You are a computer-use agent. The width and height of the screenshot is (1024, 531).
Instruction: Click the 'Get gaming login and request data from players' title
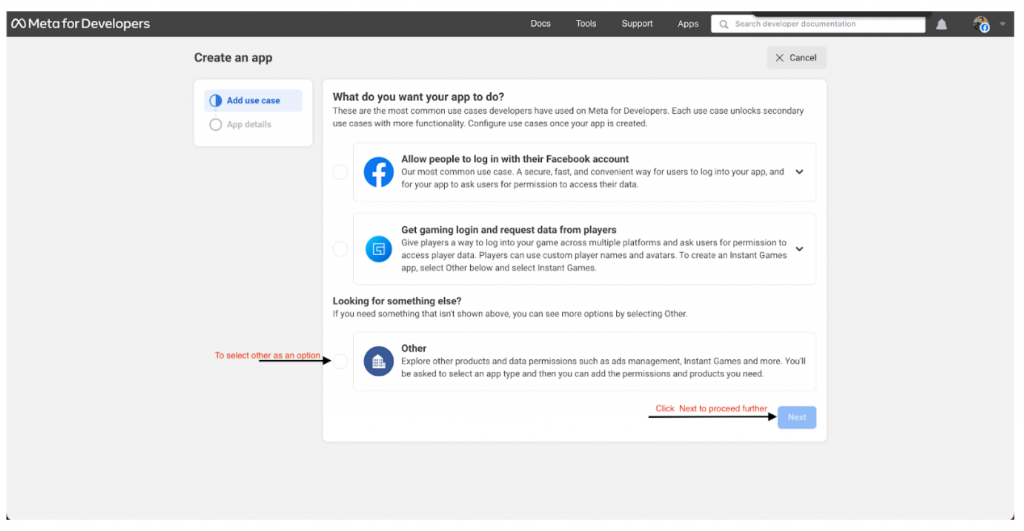click(x=509, y=230)
